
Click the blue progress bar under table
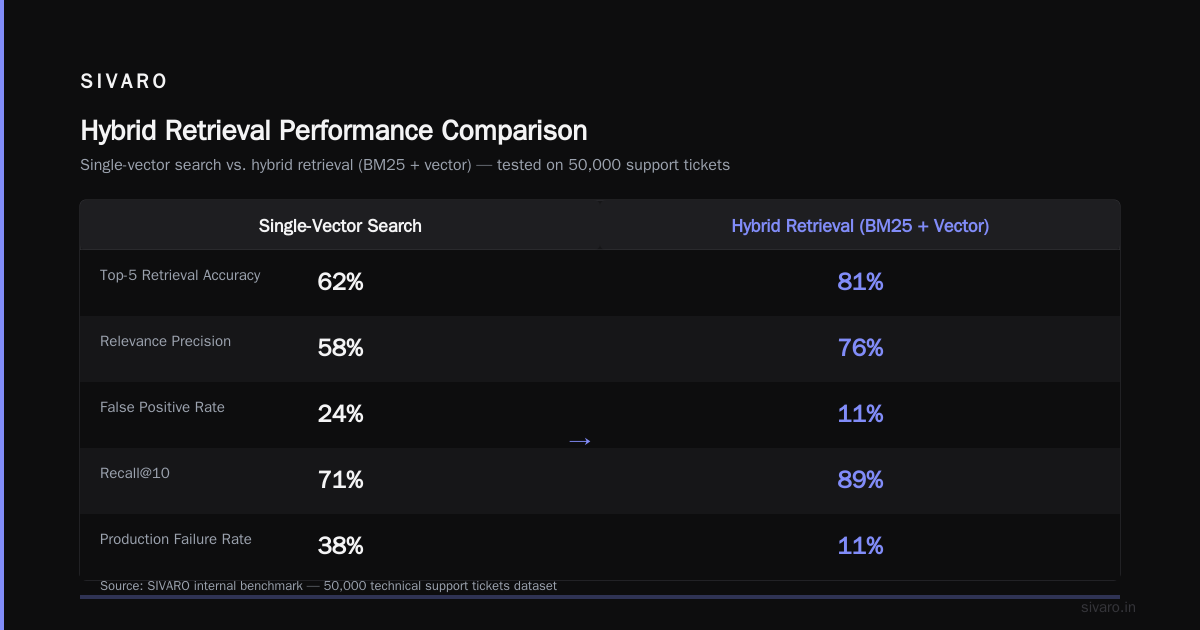600,597
